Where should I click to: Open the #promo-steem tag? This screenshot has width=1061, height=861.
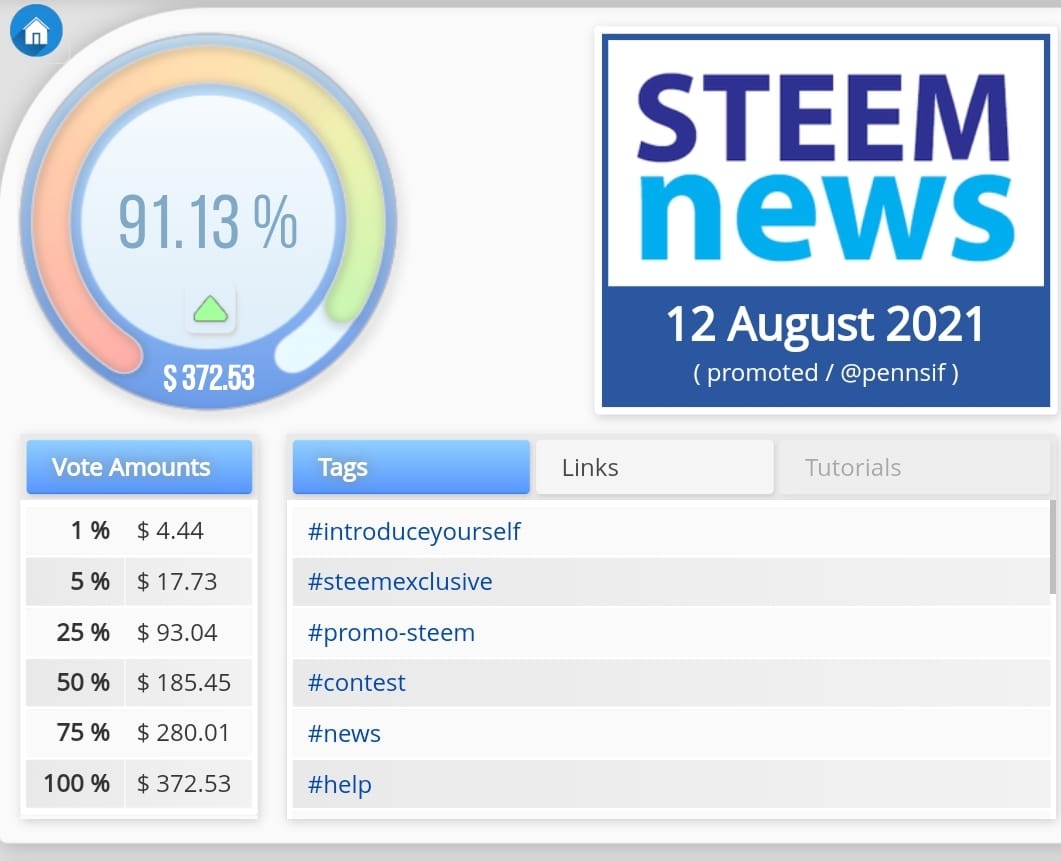point(391,633)
